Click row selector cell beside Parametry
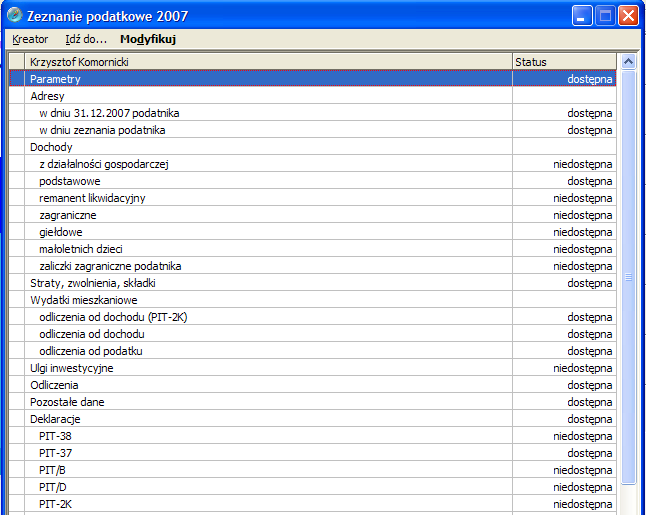Viewport: 646px width, 515px height. [x=17, y=79]
